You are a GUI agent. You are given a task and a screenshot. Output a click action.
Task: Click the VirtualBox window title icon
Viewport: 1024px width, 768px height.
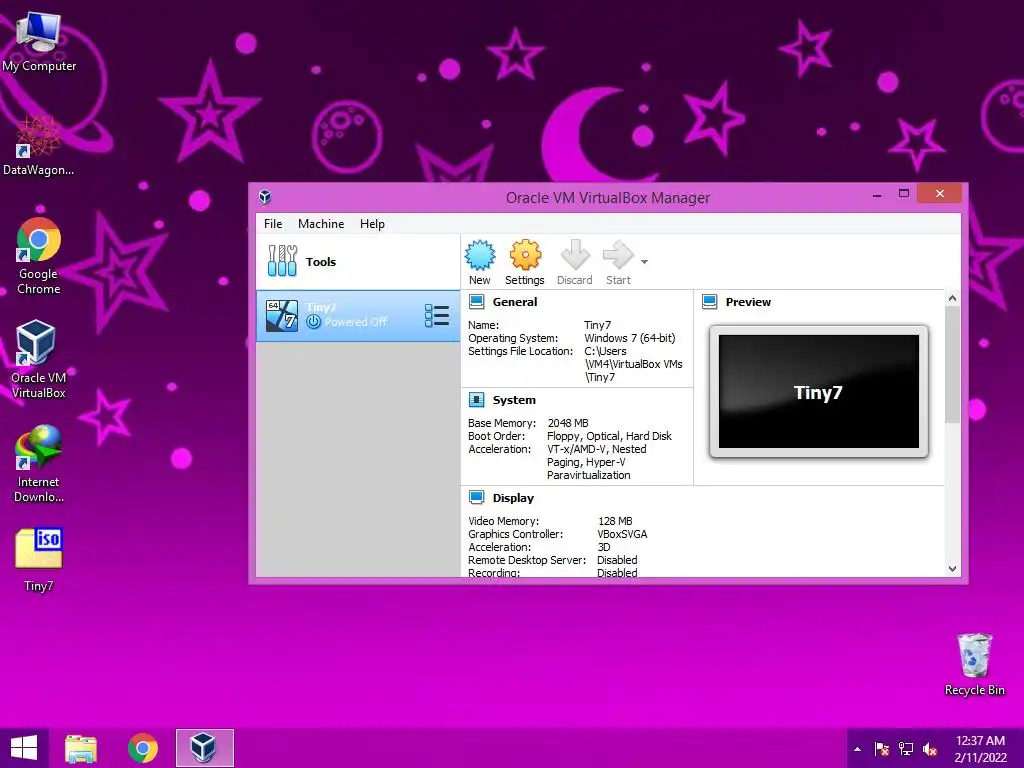click(264, 197)
